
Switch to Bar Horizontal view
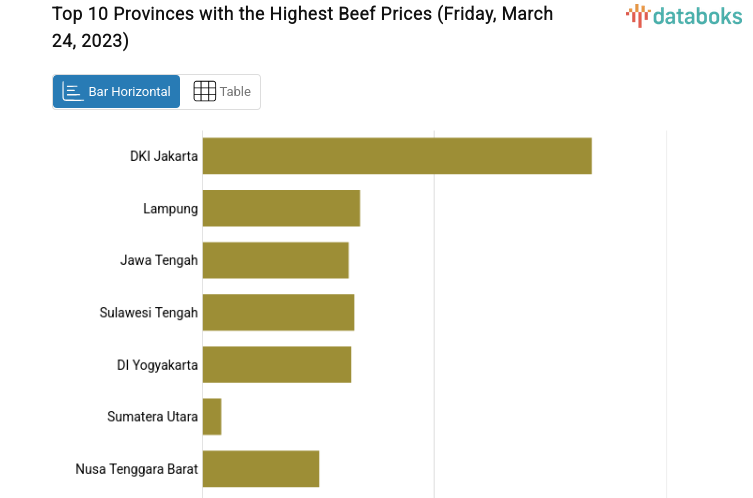[x=117, y=92]
